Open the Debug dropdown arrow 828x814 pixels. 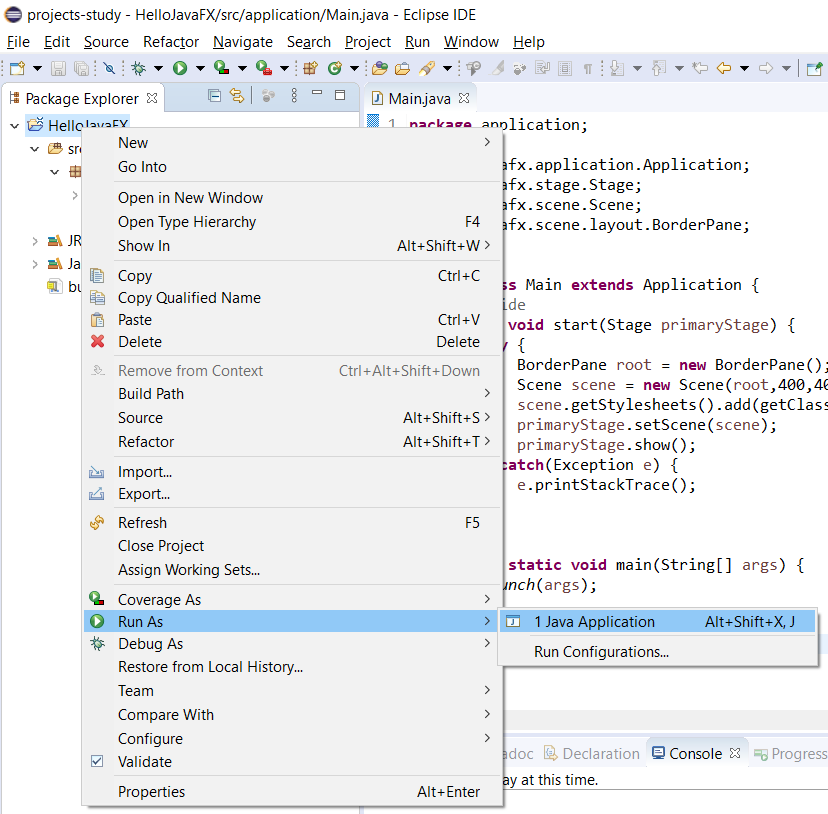click(158, 68)
